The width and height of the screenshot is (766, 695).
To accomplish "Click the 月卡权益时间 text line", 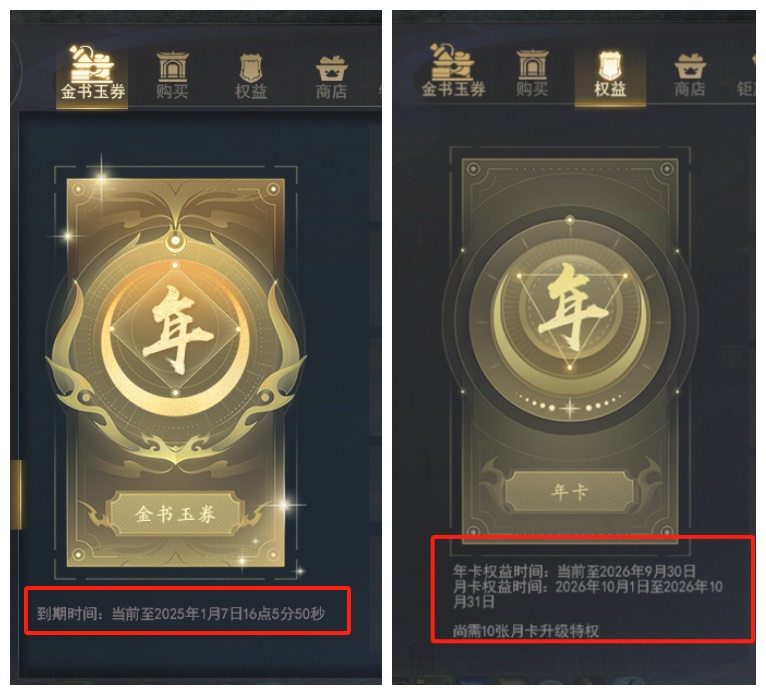I will pyautogui.click(x=588, y=593).
